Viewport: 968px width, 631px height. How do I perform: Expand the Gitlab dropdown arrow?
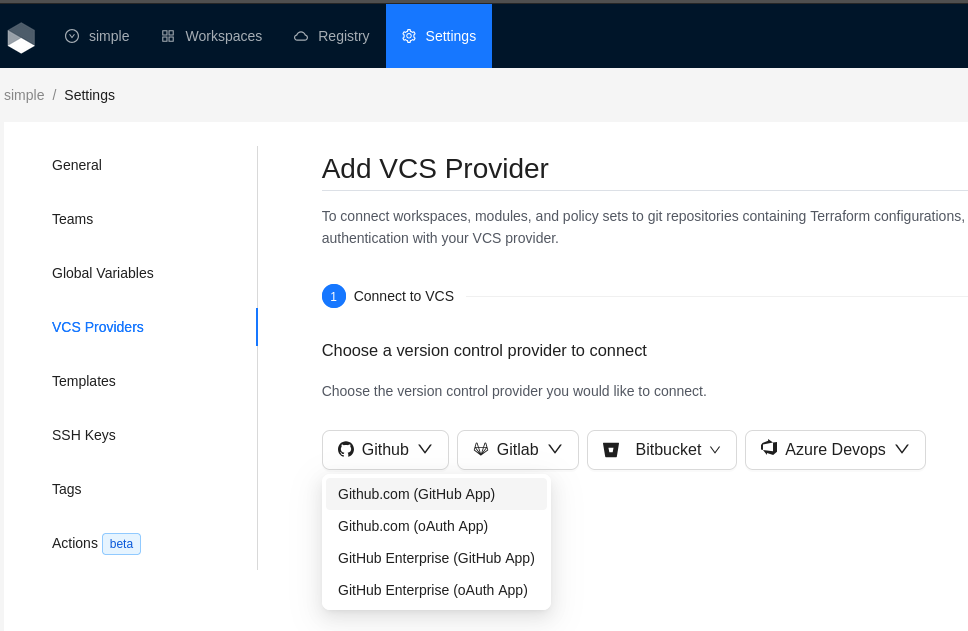555,449
